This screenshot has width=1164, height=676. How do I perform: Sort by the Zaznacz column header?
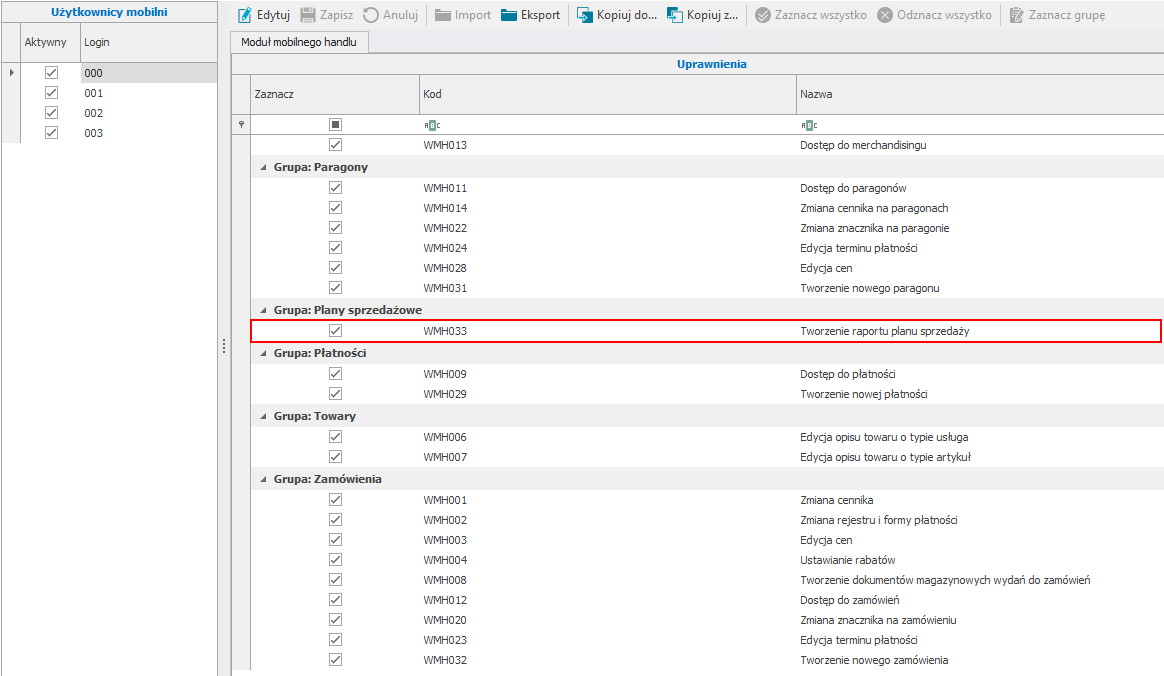click(335, 94)
